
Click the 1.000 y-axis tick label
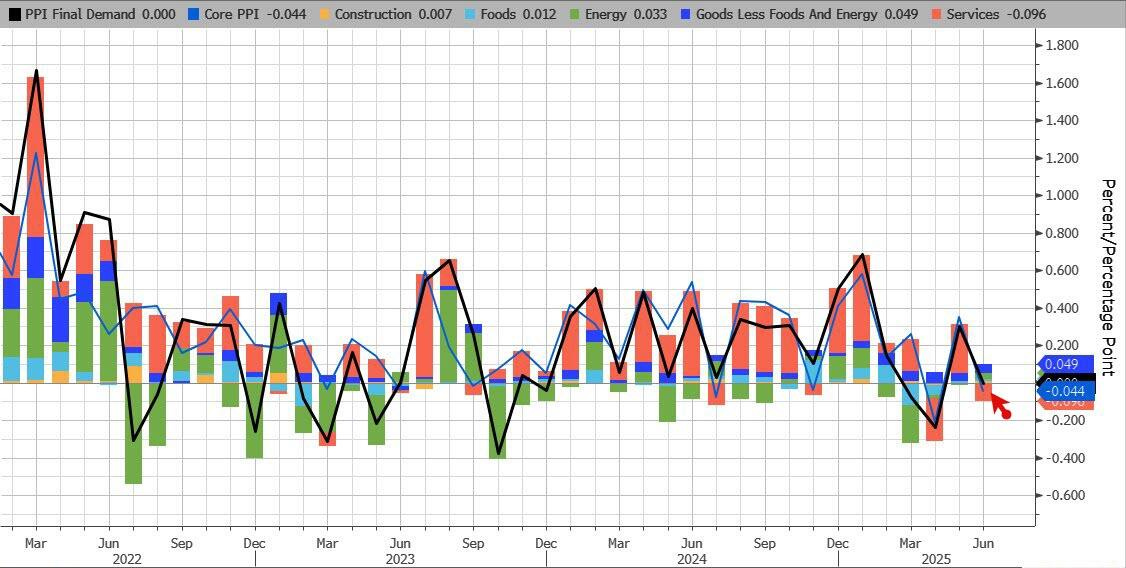1063,196
